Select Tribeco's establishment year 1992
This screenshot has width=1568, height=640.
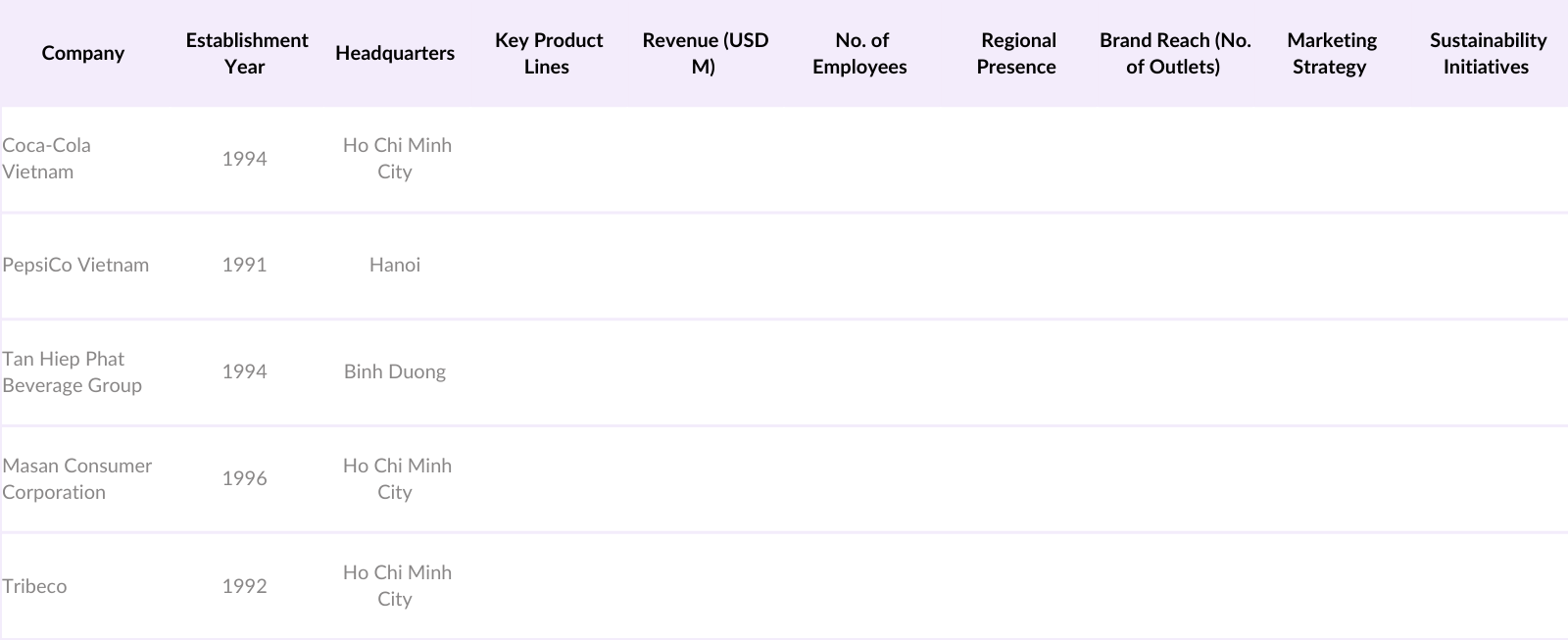[x=244, y=586]
